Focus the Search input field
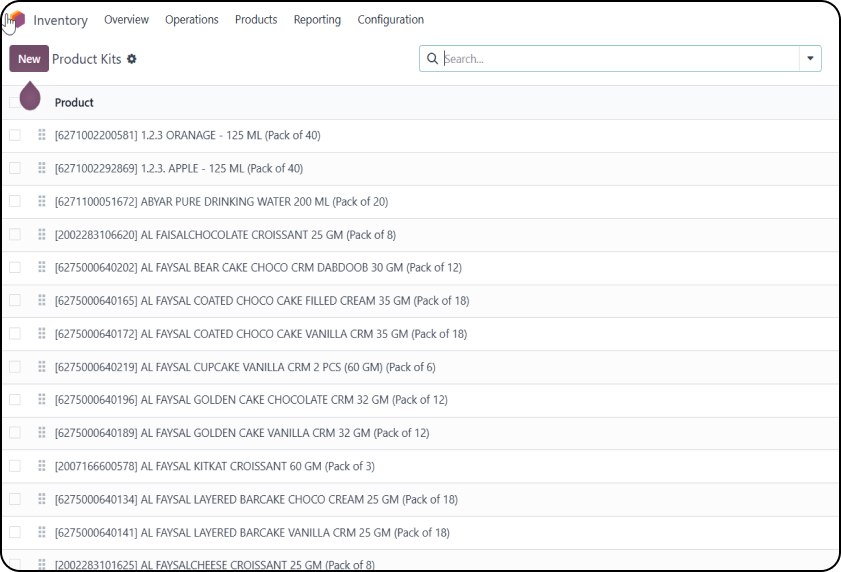This screenshot has height=572, width=841. tap(620, 59)
